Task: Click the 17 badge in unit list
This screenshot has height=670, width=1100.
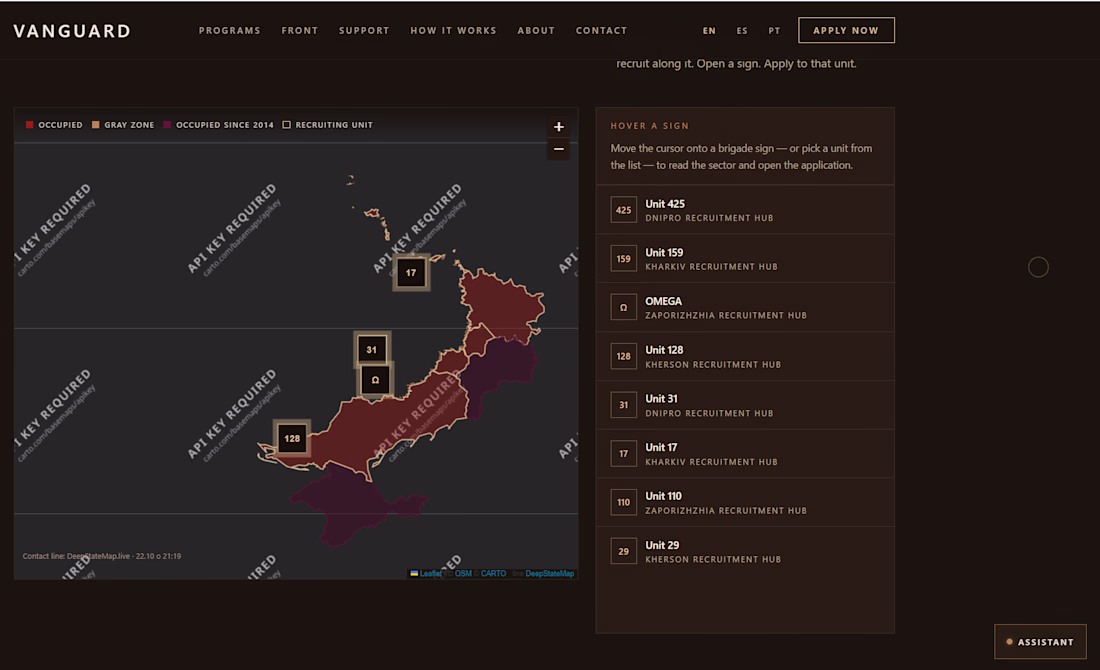Action: pyautogui.click(x=624, y=454)
